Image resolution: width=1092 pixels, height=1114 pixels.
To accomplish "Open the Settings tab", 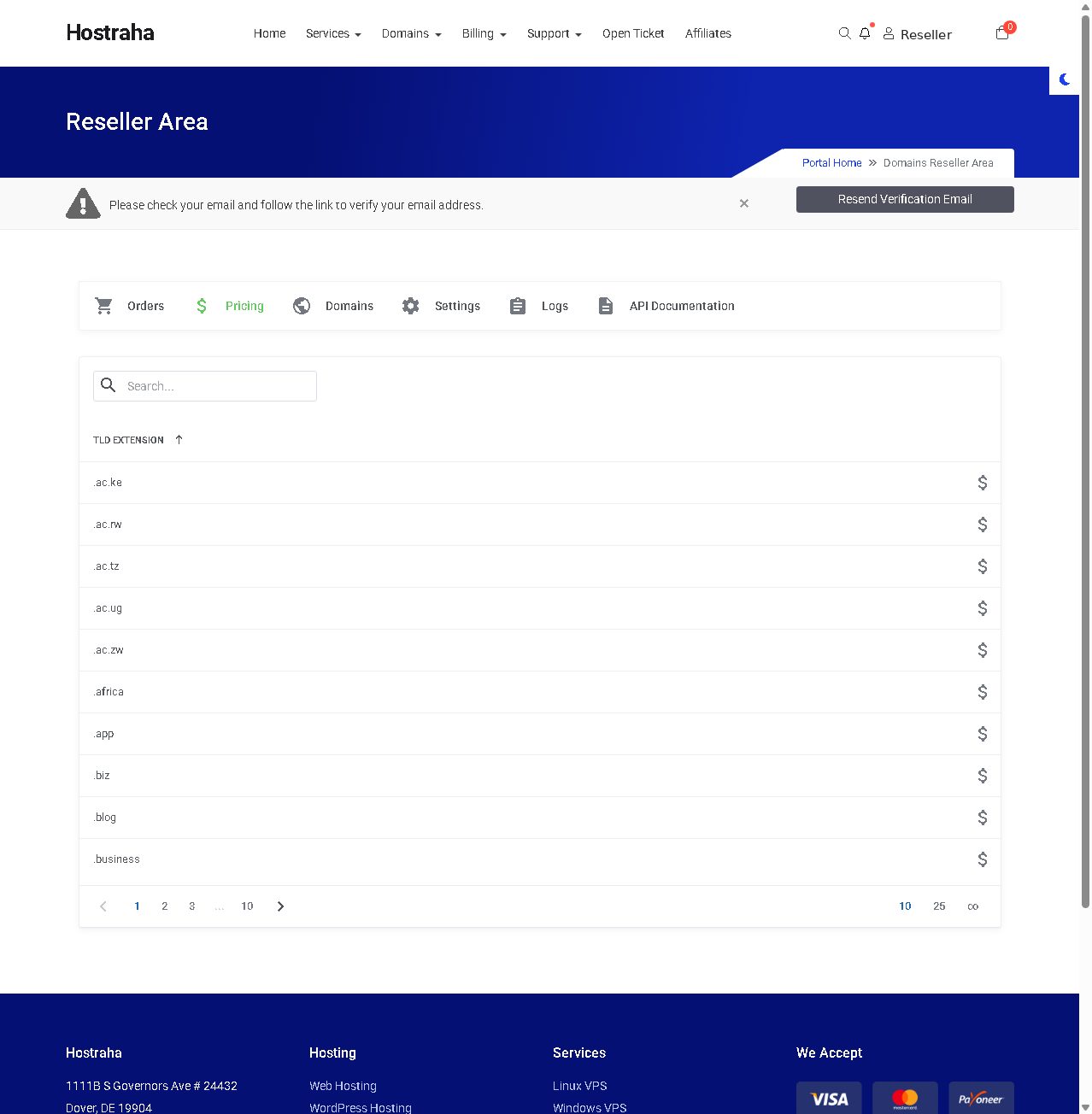I will click(441, 306).
